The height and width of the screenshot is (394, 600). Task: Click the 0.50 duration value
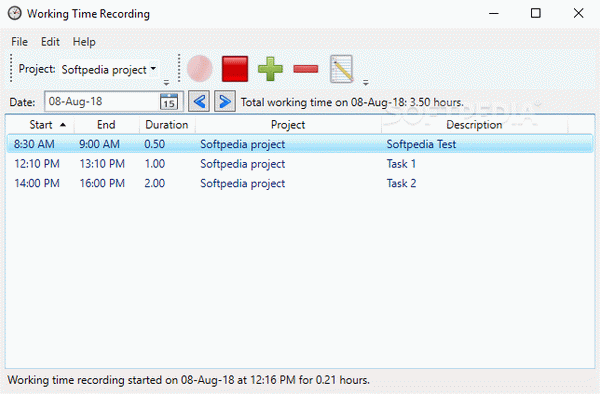pos(155,144)
